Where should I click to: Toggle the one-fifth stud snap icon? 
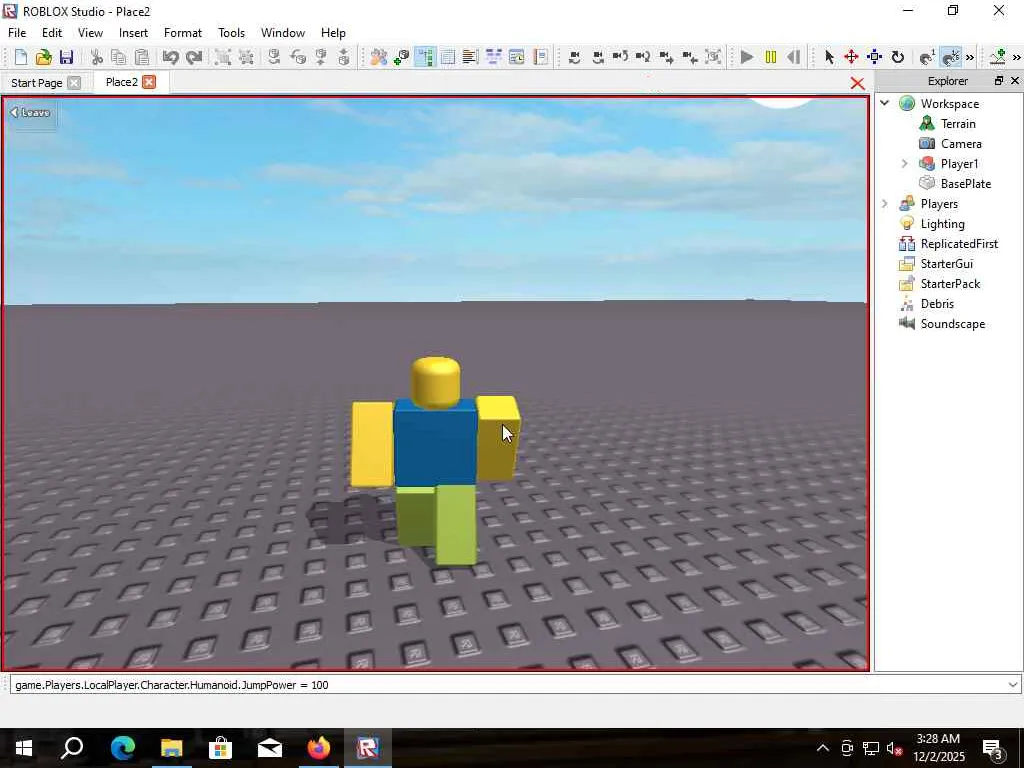click(x=951, y=57)
